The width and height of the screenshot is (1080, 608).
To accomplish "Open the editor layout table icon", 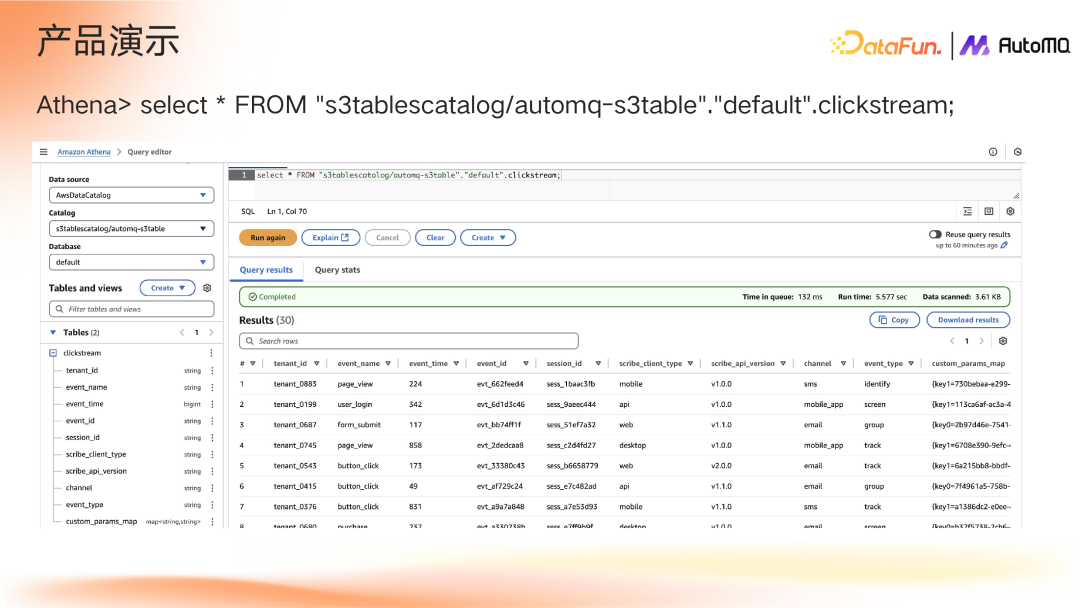I will pyautogui.click(x=989, y=211).
